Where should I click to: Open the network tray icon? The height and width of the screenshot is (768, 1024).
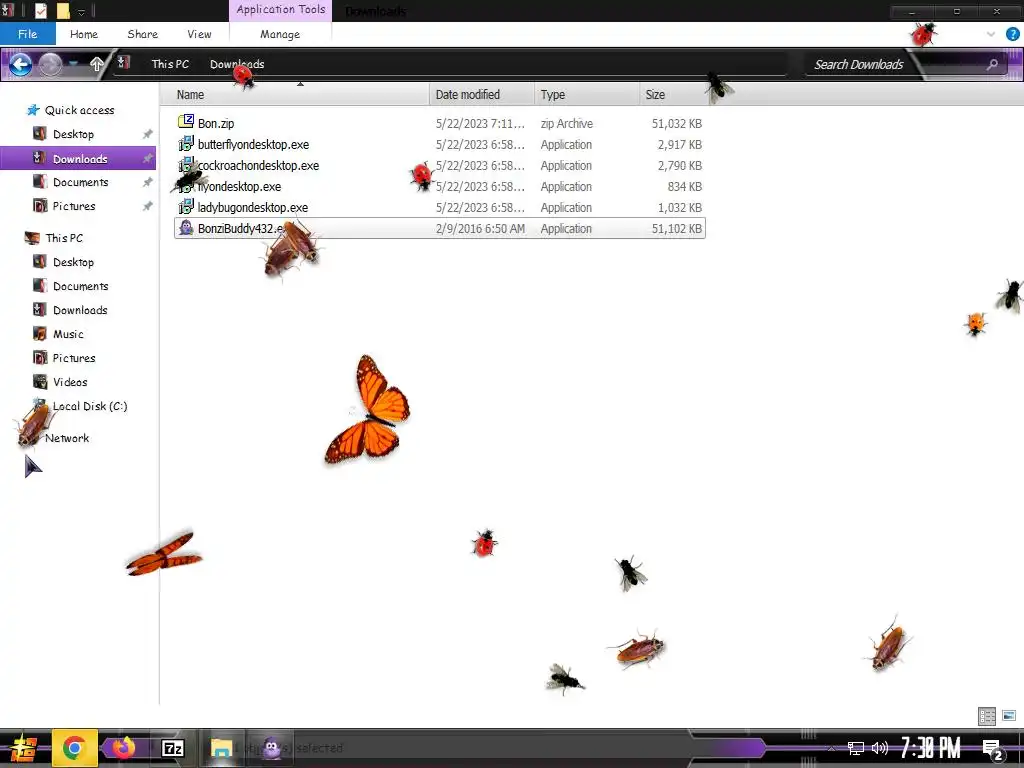pyautogui.click(x=856, y=748)
